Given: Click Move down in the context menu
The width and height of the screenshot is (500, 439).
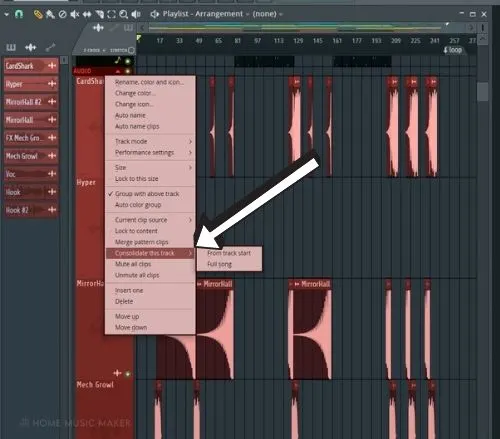Looking at the screenshot, I should click(x=150, y=327).
